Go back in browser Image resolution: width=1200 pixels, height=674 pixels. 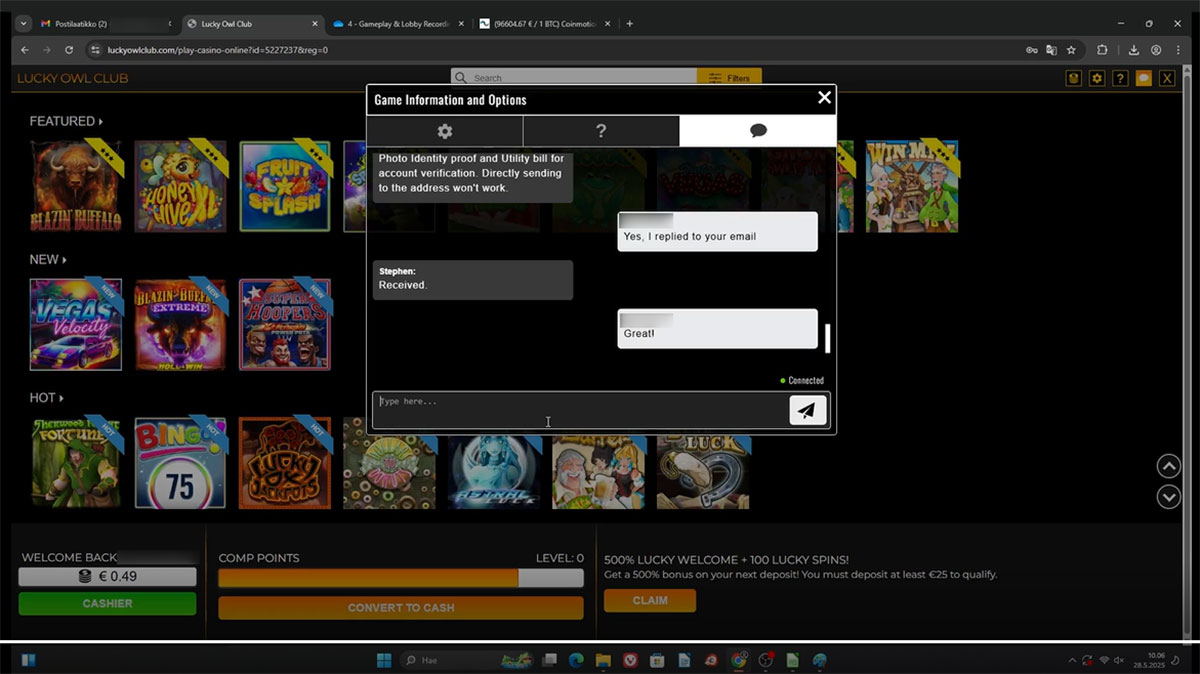pos(24,50)
